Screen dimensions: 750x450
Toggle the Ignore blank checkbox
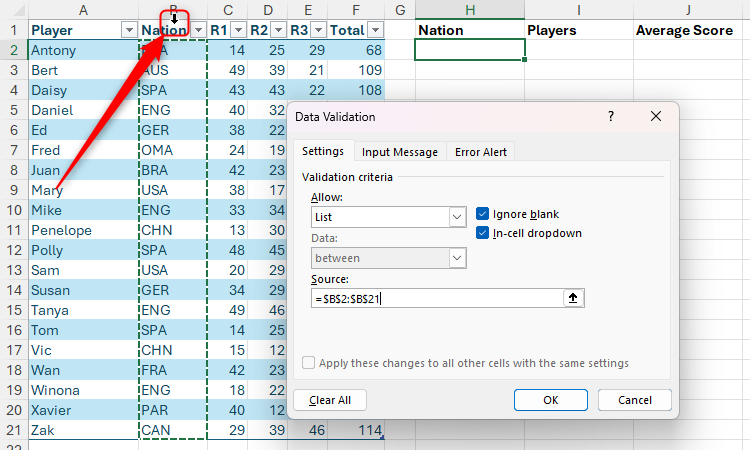tap(483, 214)
